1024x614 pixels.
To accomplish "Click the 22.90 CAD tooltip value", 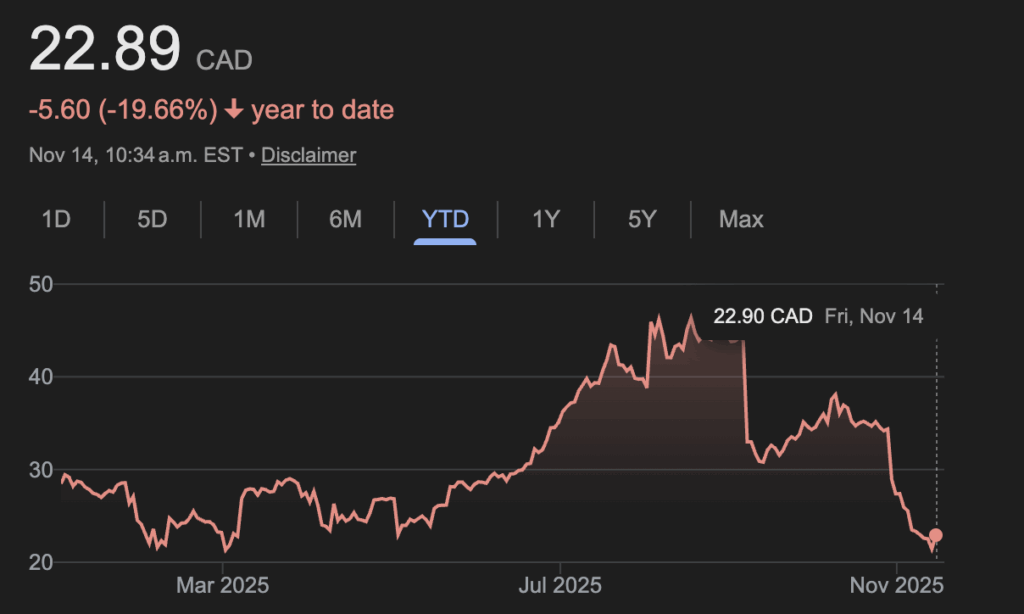I will click(x=762, y=317).
